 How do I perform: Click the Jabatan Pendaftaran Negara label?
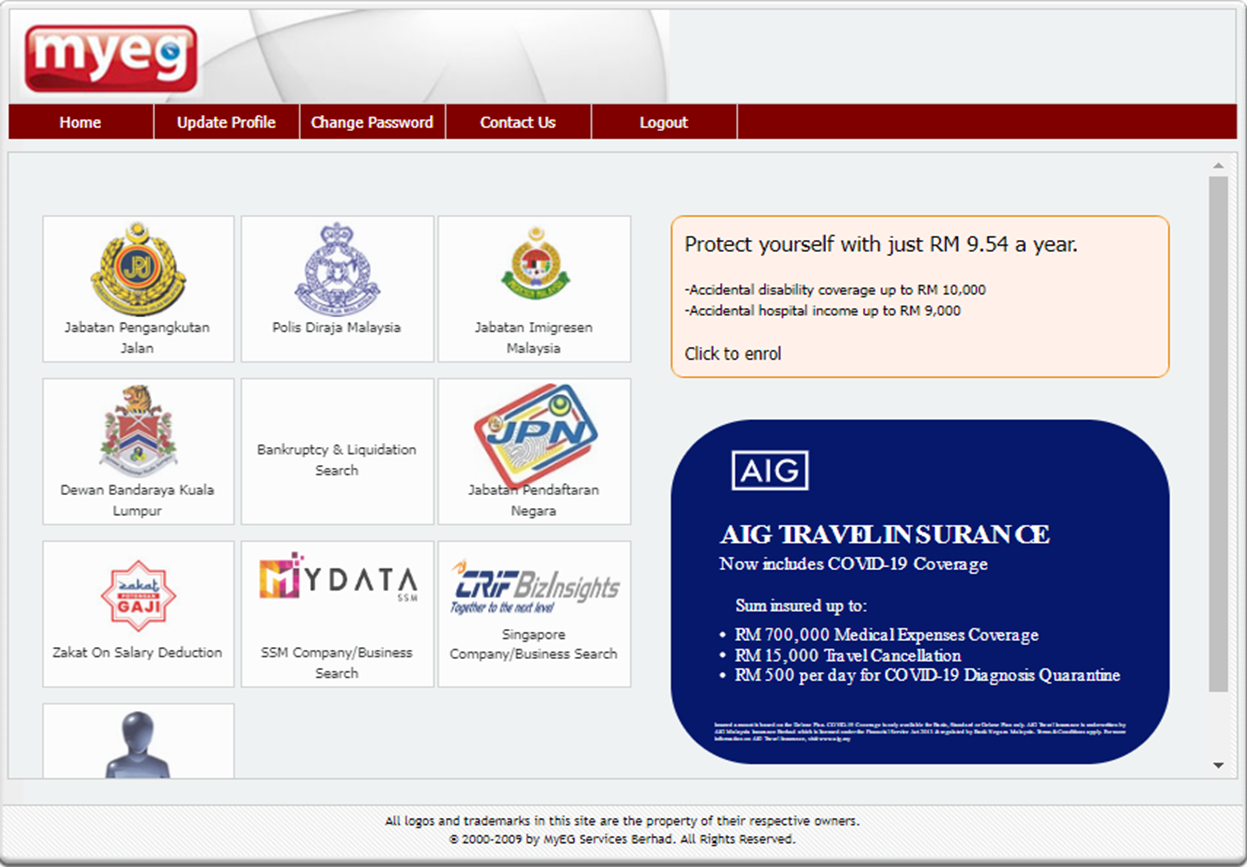[x=534, y=500]
